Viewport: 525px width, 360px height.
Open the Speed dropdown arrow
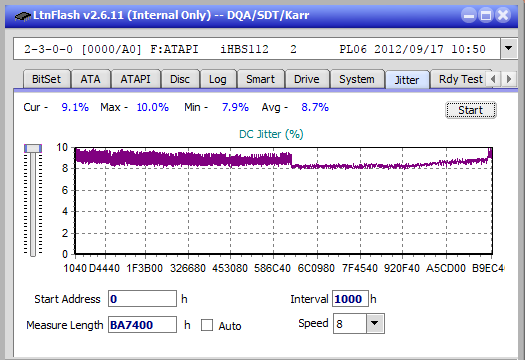tap(375, 323)
